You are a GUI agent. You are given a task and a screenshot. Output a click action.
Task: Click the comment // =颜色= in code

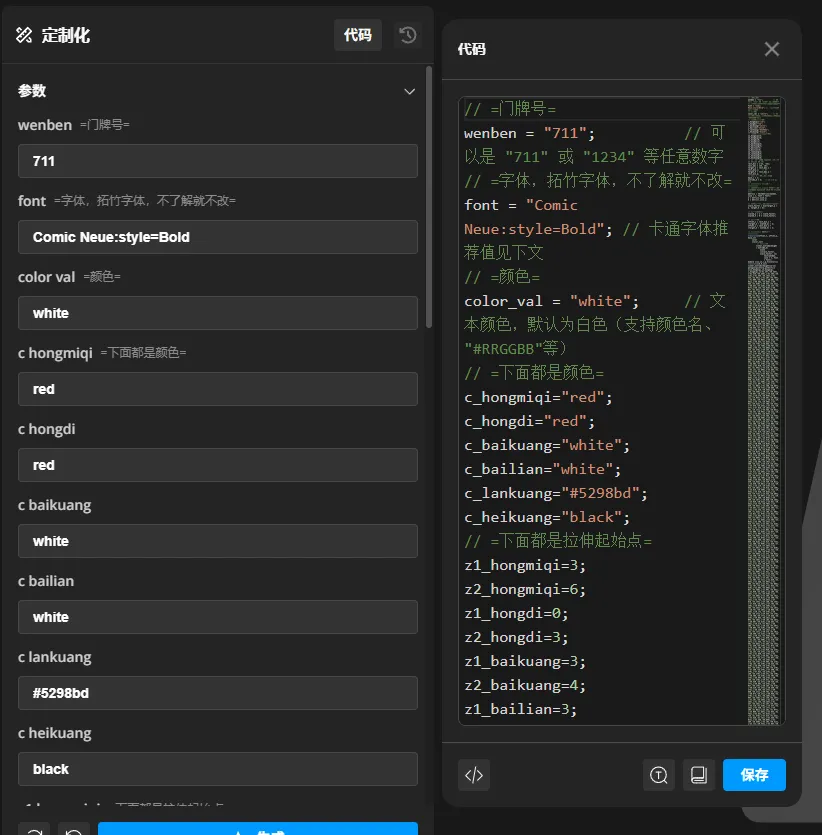pyautogui.click(x=502, y=277)
